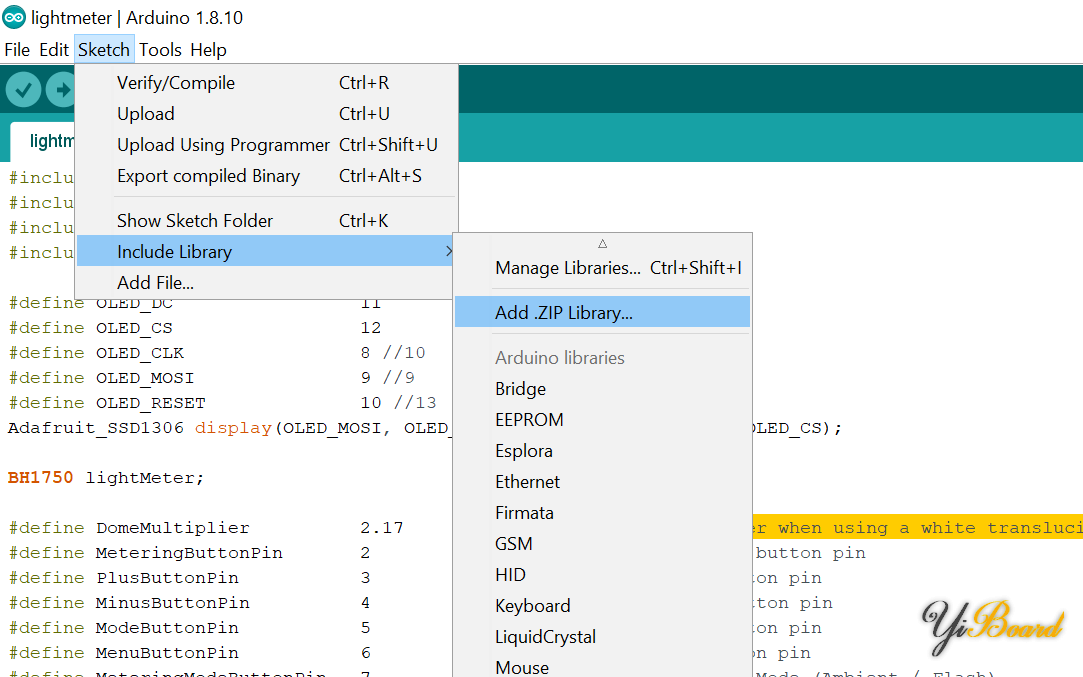Viewport: 1083px width, 677px height.
Task: Switch to the lightmeter sketch tab
Action: (45, 141)
